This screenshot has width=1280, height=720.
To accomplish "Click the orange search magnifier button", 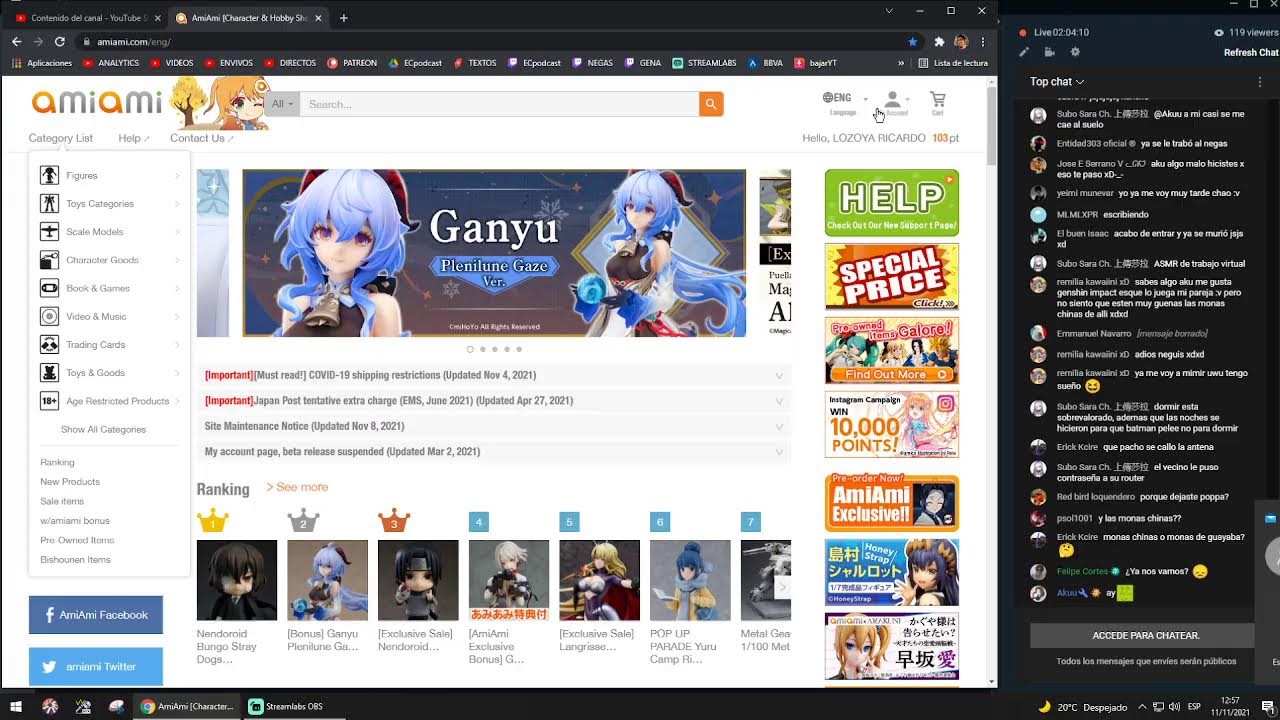I will [x=711, y=104].
